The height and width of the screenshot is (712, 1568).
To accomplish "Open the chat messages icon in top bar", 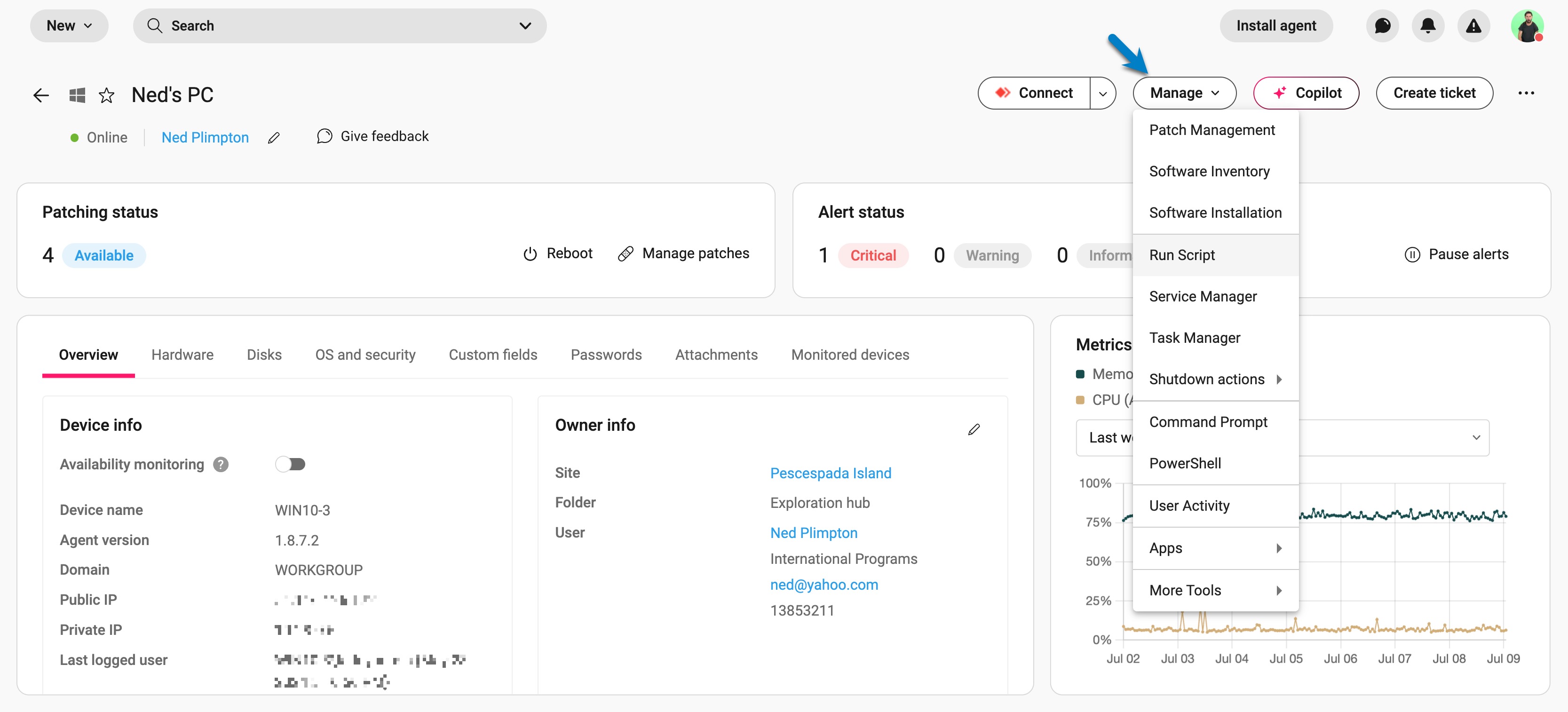I will pos(1382,25).
